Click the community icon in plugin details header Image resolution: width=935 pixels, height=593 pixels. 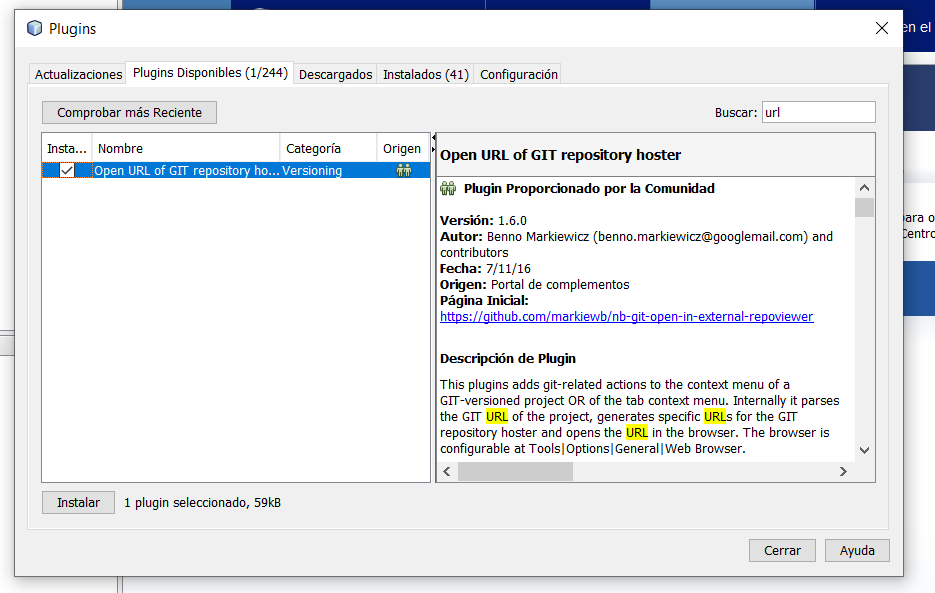pos(448,189)
